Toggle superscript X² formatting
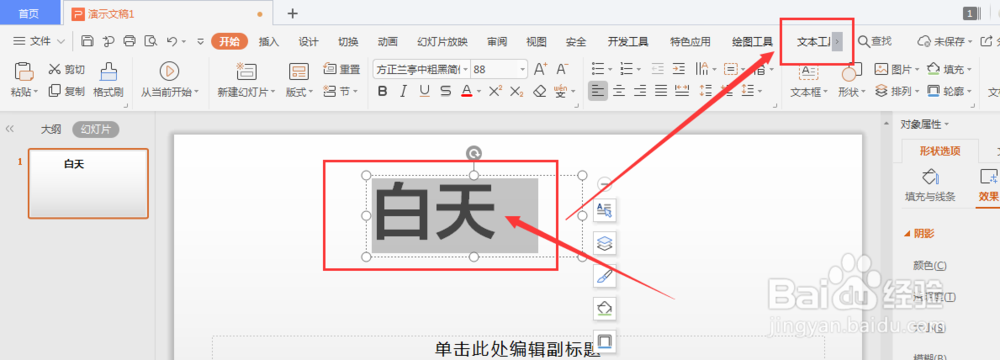1000x360 pixels. (x=495, y=91)
